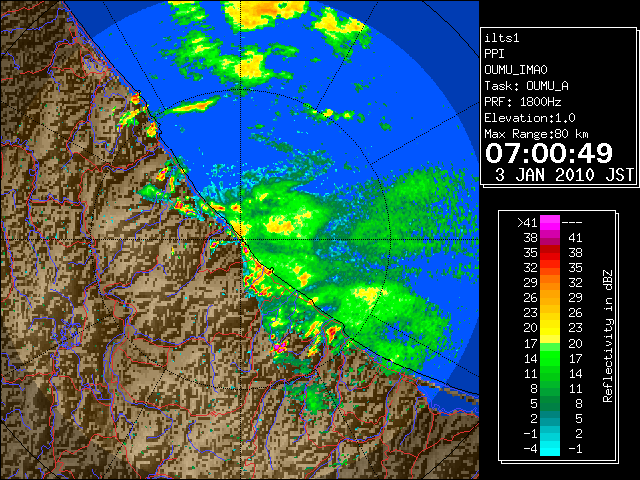Screen dimensions: 640x480
Task: Select the PPI scan type text
Action: coord(494,54)
